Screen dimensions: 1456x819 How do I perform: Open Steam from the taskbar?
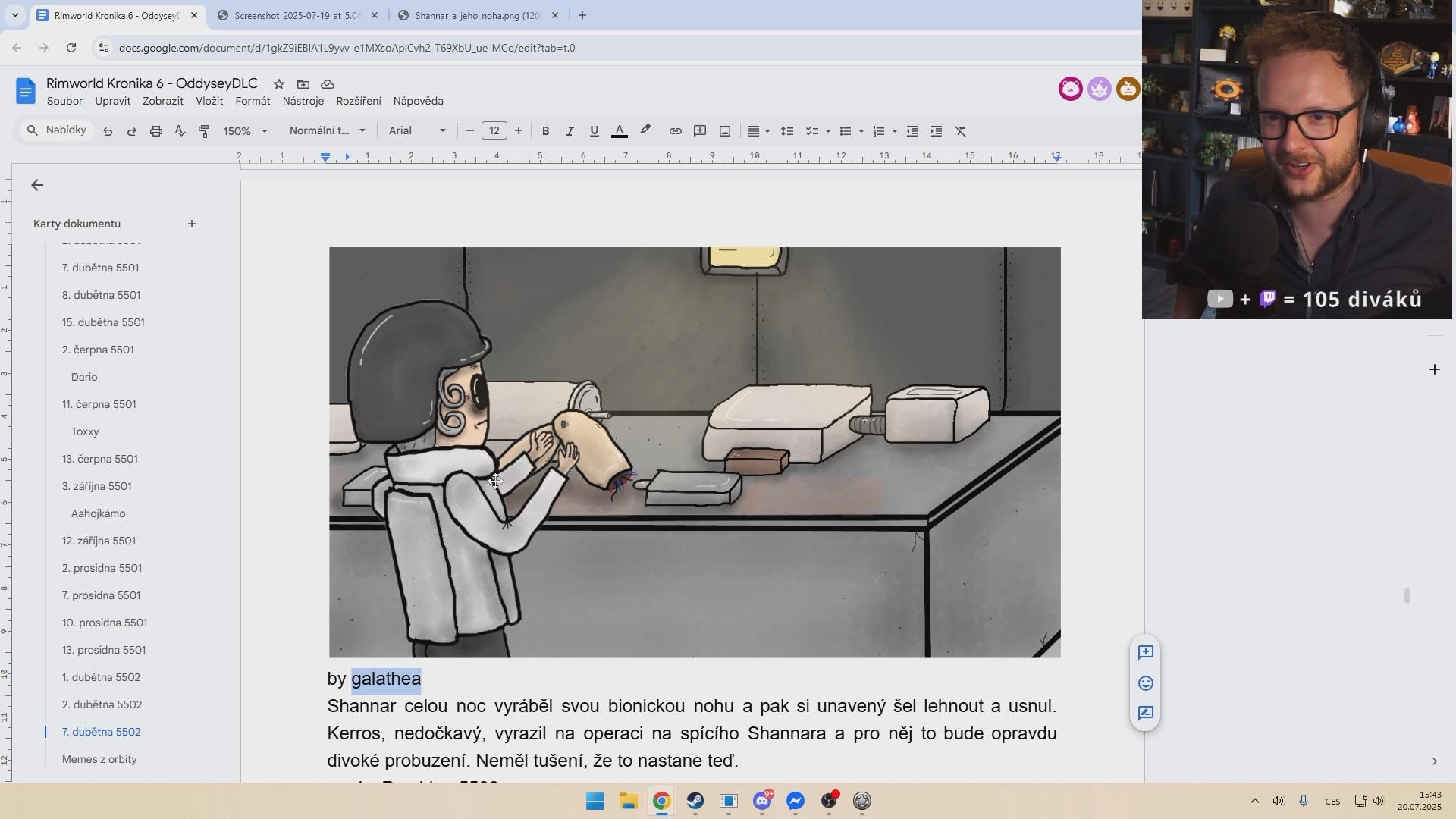(x=695, y=801)
